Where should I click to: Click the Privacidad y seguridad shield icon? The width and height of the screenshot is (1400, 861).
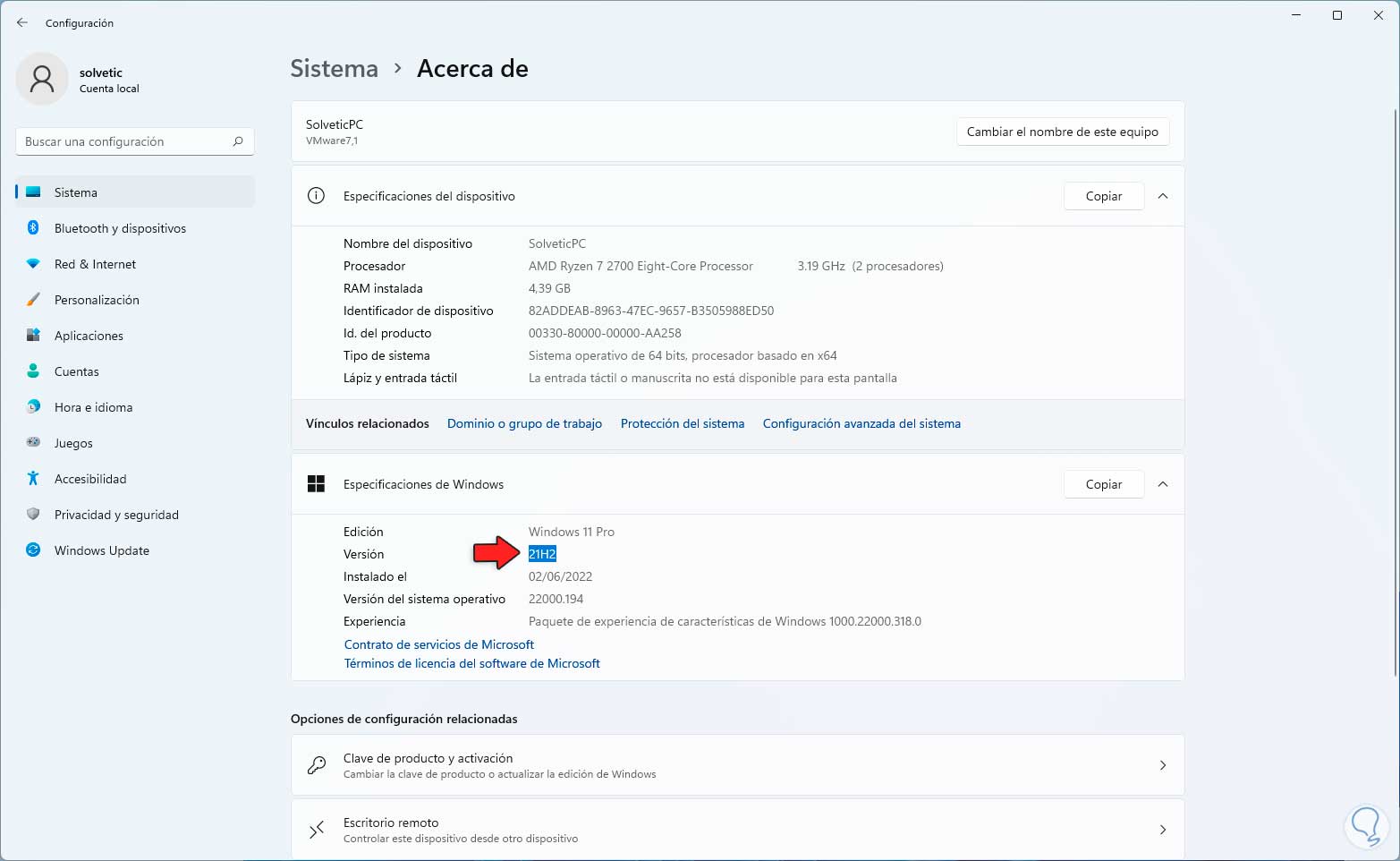pyautogui.click(x=33, y=515)
